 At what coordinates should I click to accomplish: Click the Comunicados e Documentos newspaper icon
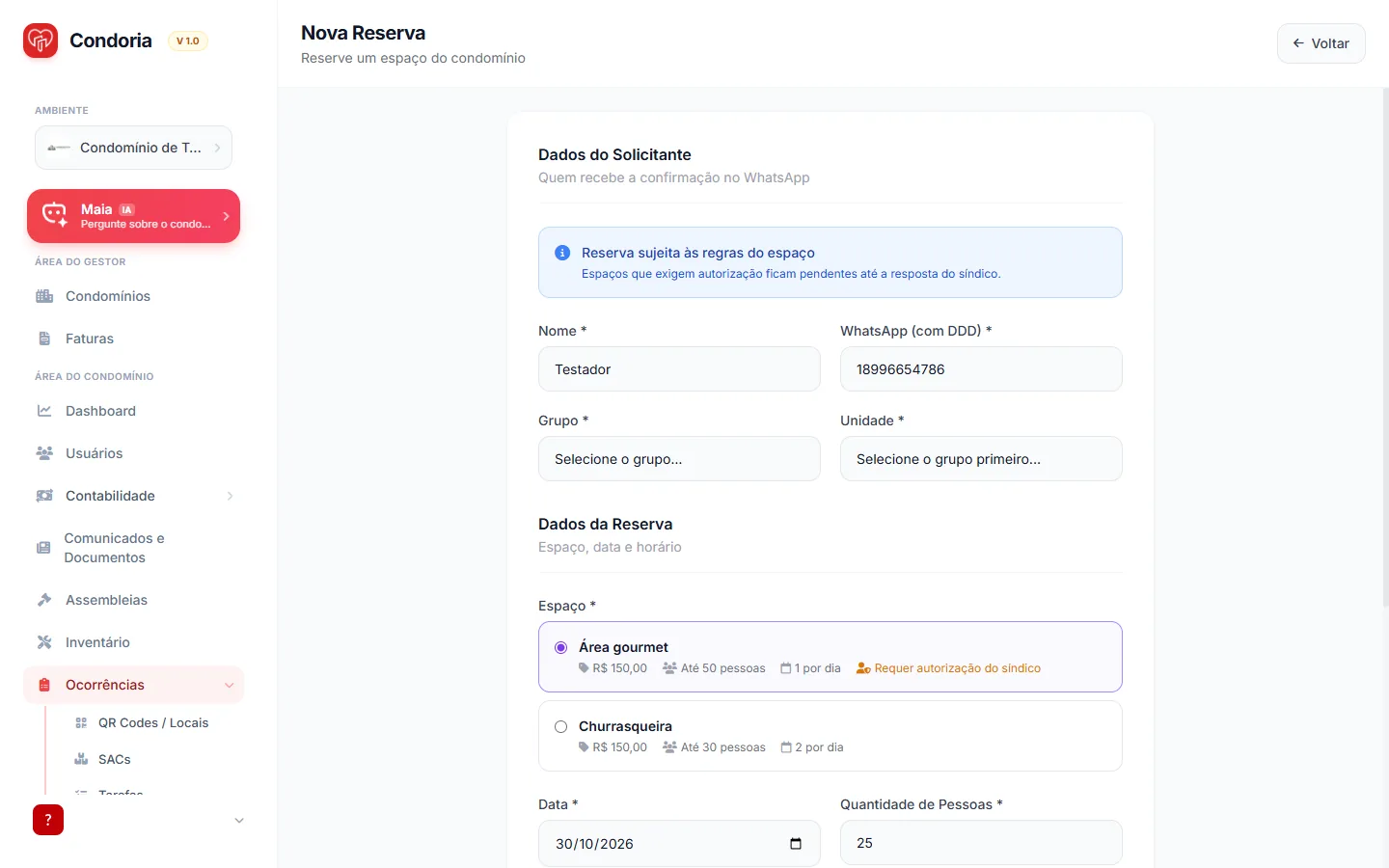point(43,548)
